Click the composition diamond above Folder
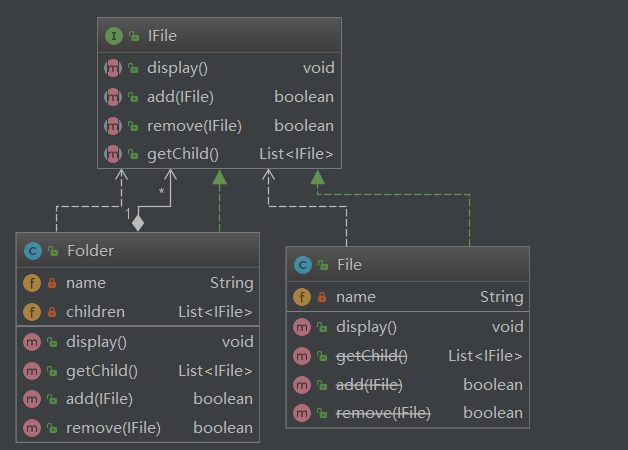Screen dimensions: 628x450 (138, 222)
